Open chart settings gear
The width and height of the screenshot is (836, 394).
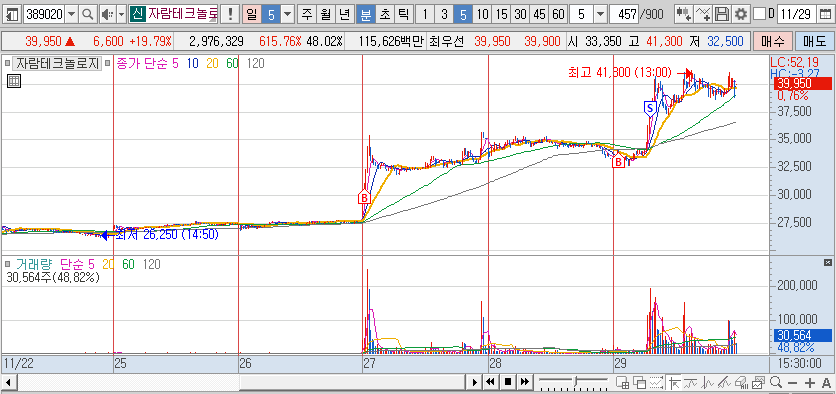tap(740, 14)
